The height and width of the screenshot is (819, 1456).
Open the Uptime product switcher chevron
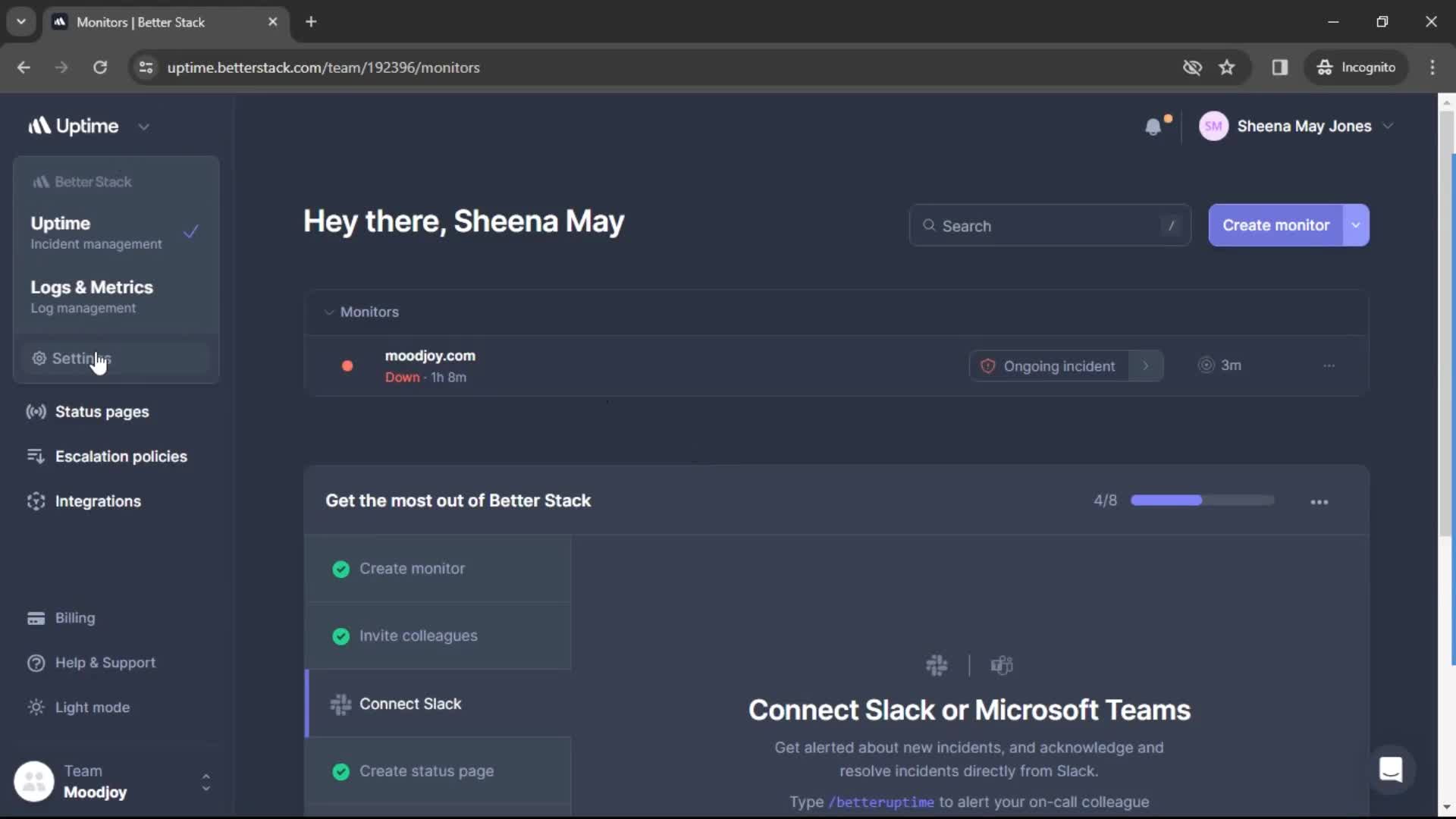[144, 127]
